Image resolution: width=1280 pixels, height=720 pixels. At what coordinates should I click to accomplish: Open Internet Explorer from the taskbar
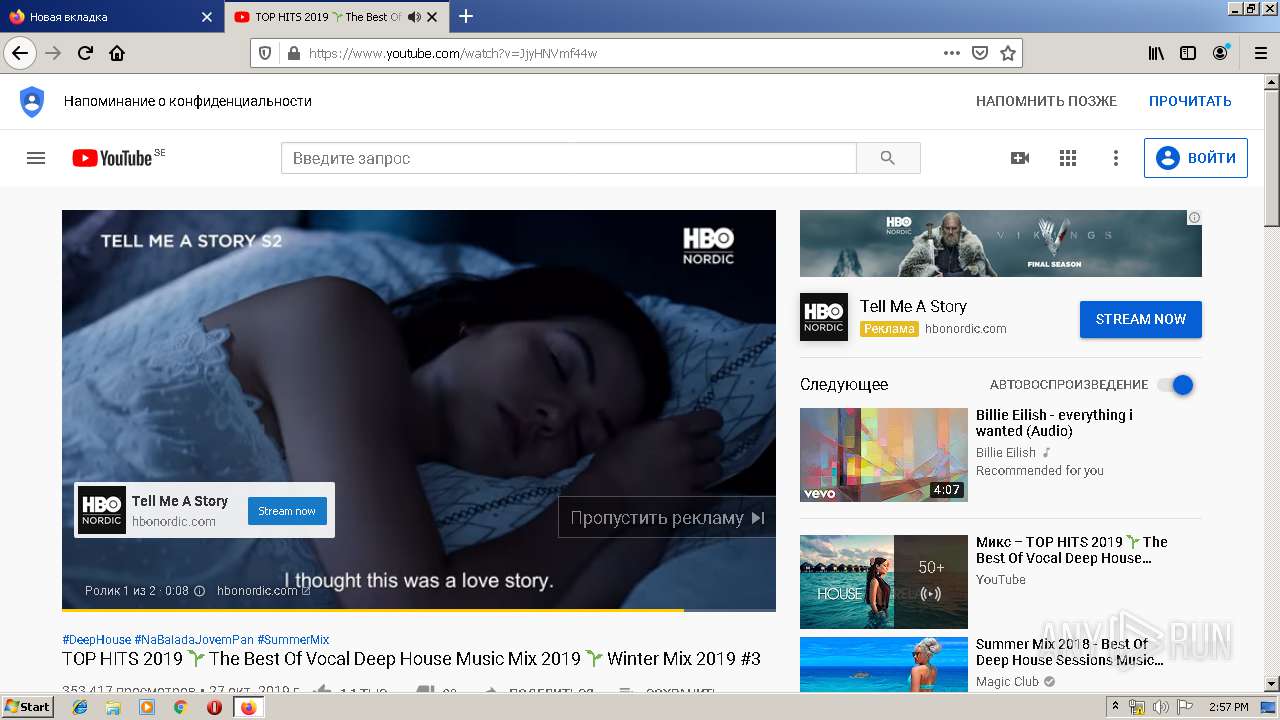click(x=80, y=707)
